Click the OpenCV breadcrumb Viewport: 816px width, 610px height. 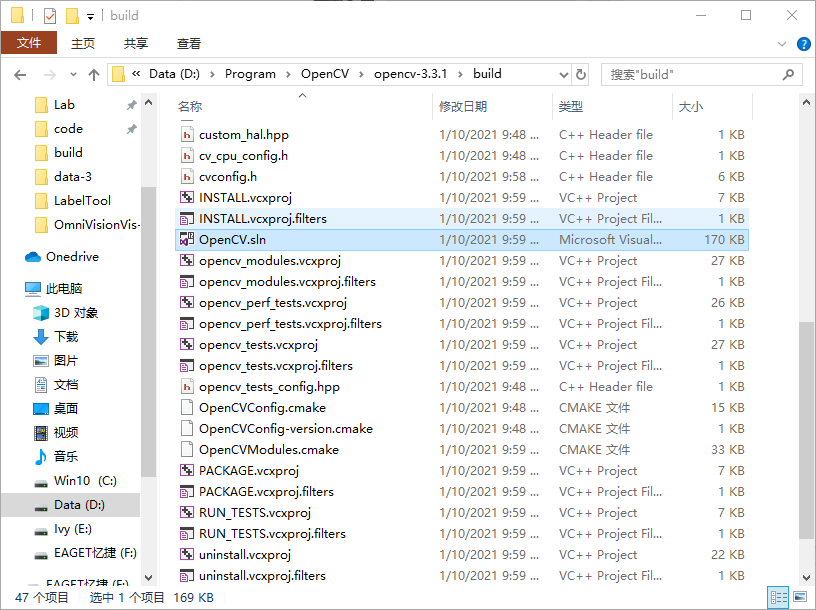click(x=325, y=74)
